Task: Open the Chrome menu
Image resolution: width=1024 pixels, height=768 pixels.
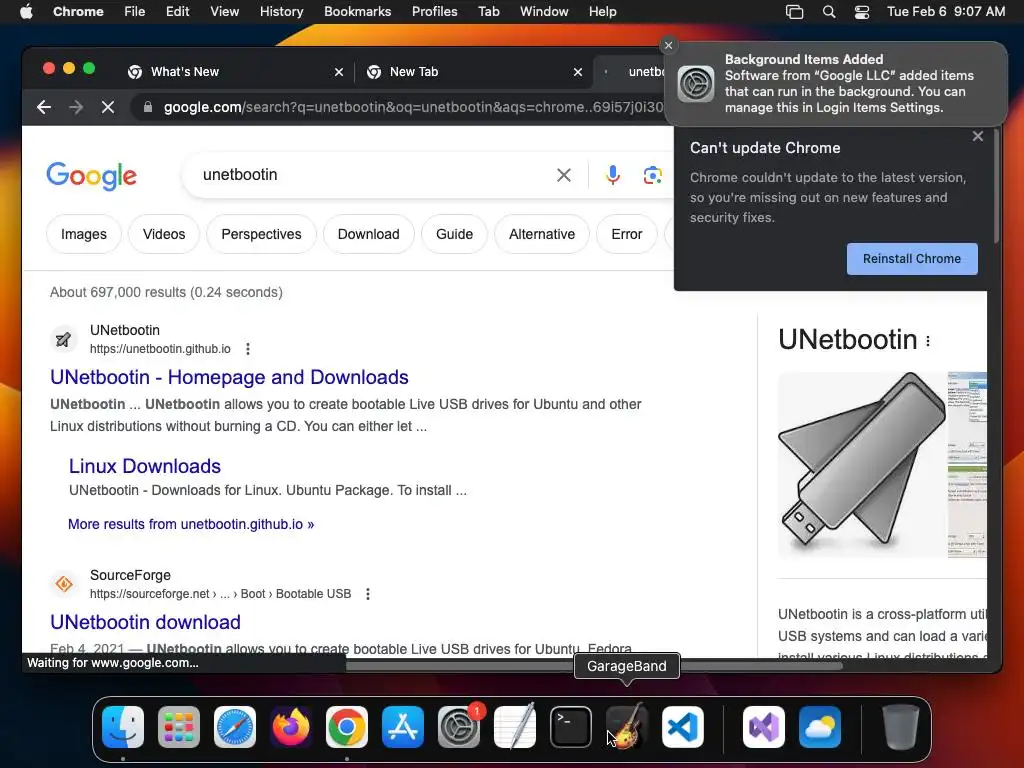Action: coord(78,11)
